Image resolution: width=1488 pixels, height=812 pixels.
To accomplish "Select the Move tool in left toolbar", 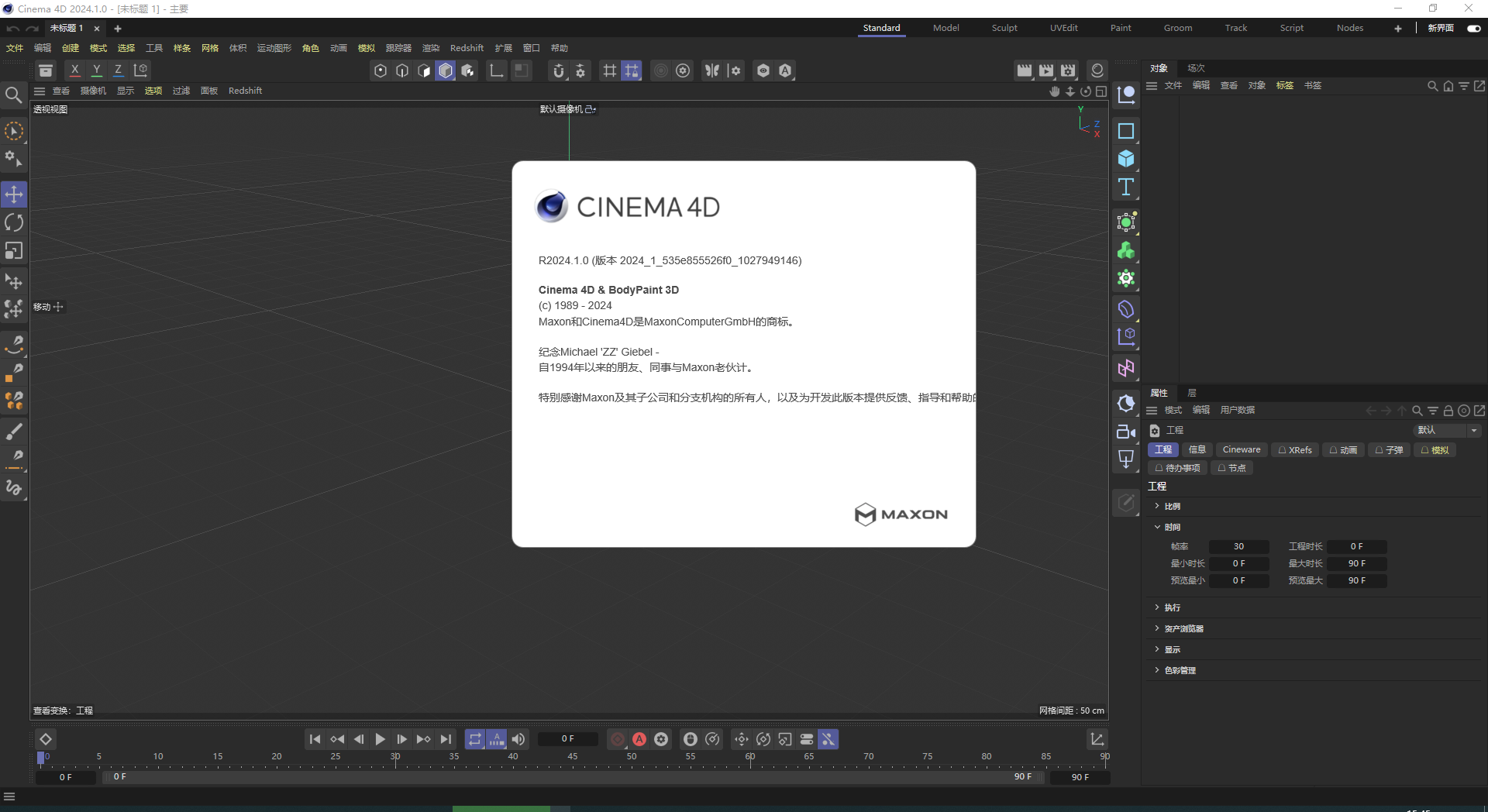I will (x=14, y=194).
